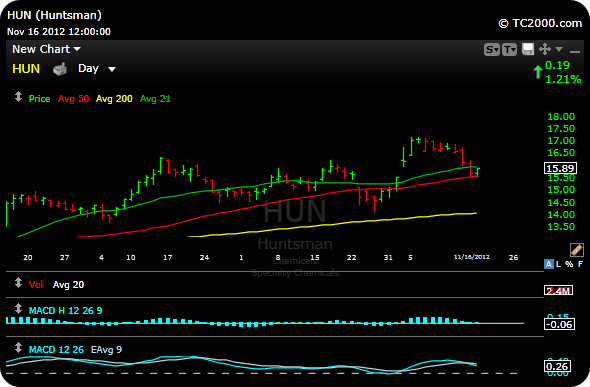Click the -0.06 MACD histogram value box

(559, 324)
